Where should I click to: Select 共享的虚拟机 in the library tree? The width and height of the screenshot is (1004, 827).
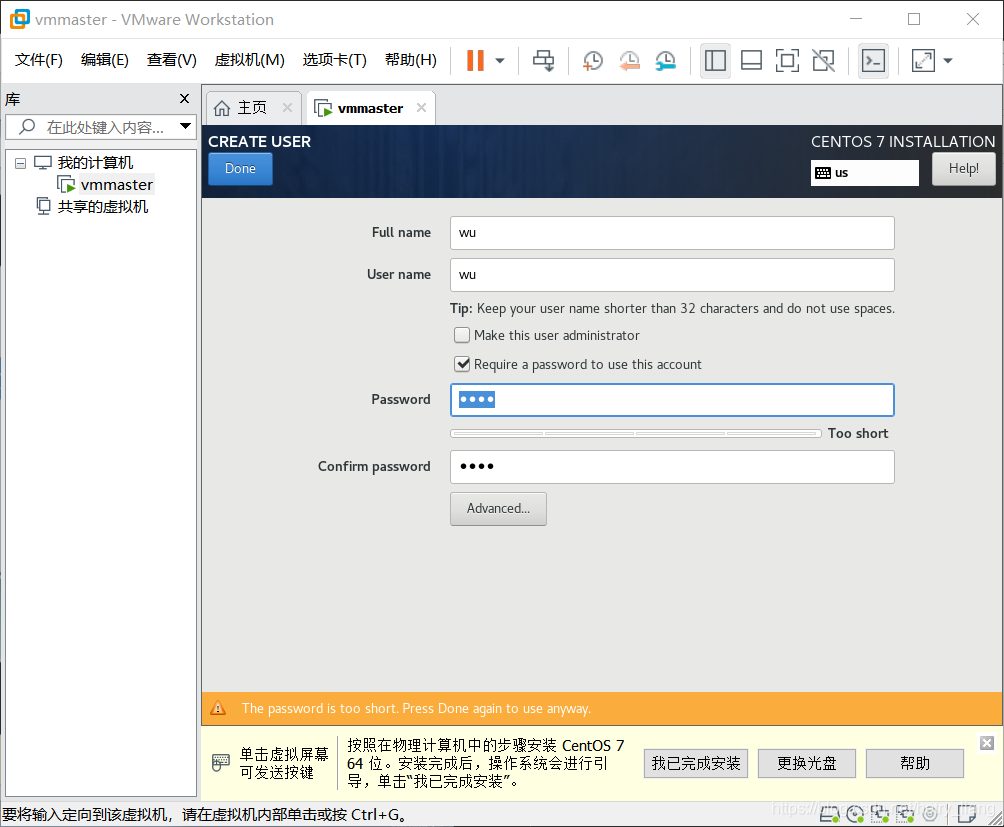103,207
